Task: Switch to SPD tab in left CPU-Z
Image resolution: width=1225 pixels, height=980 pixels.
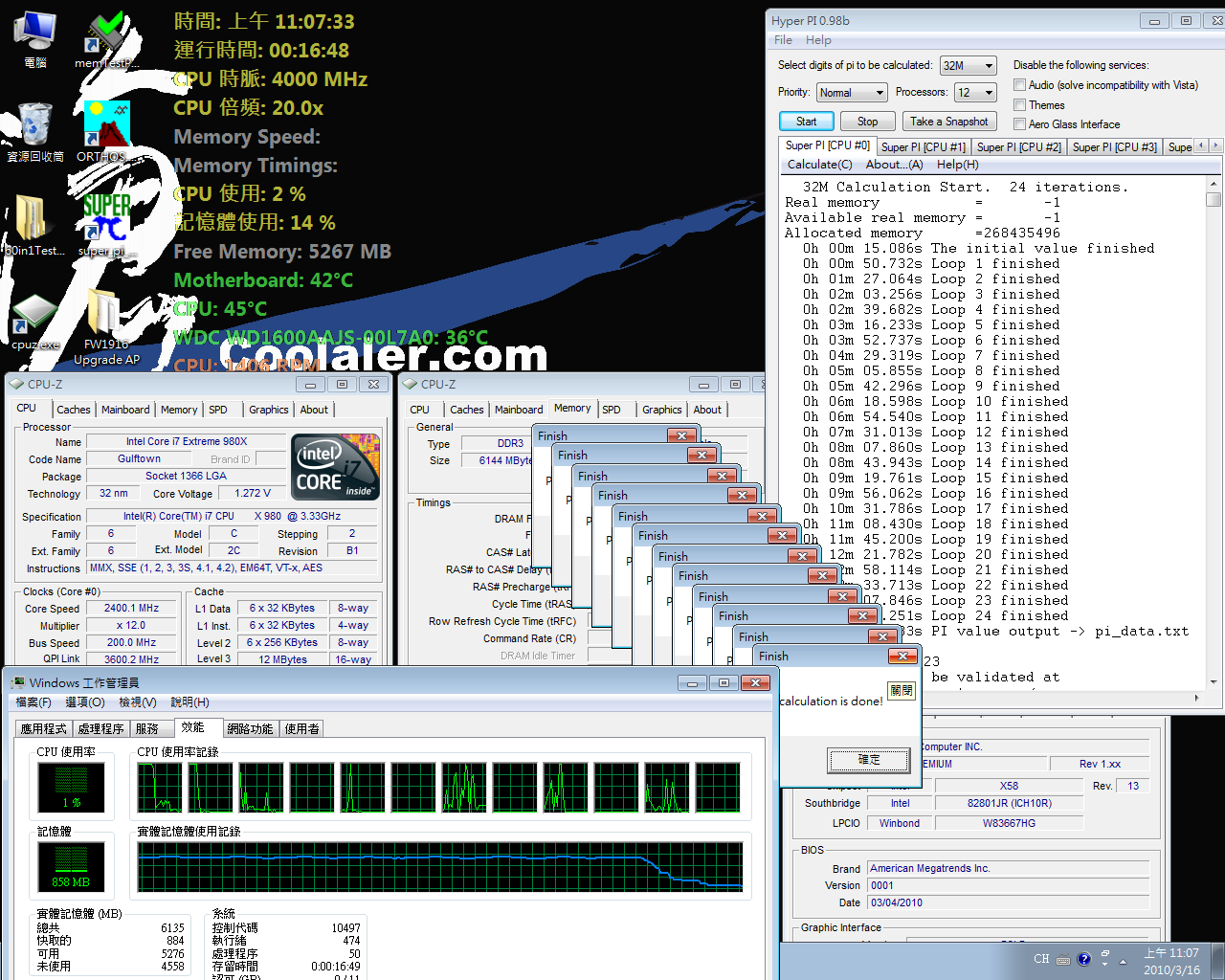Action: click(218, 410)
